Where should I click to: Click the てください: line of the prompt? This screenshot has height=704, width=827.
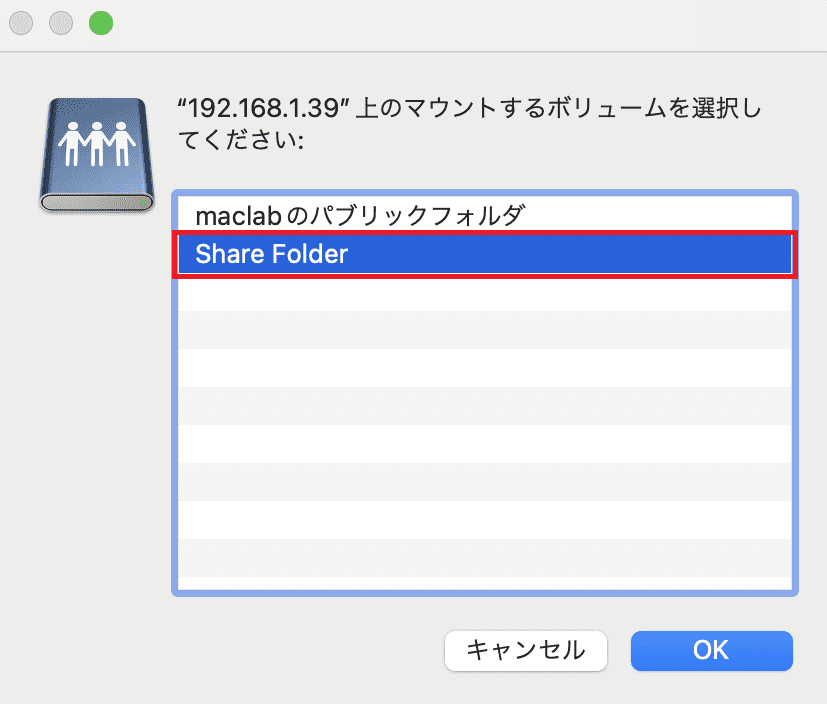tap(241, 140)
